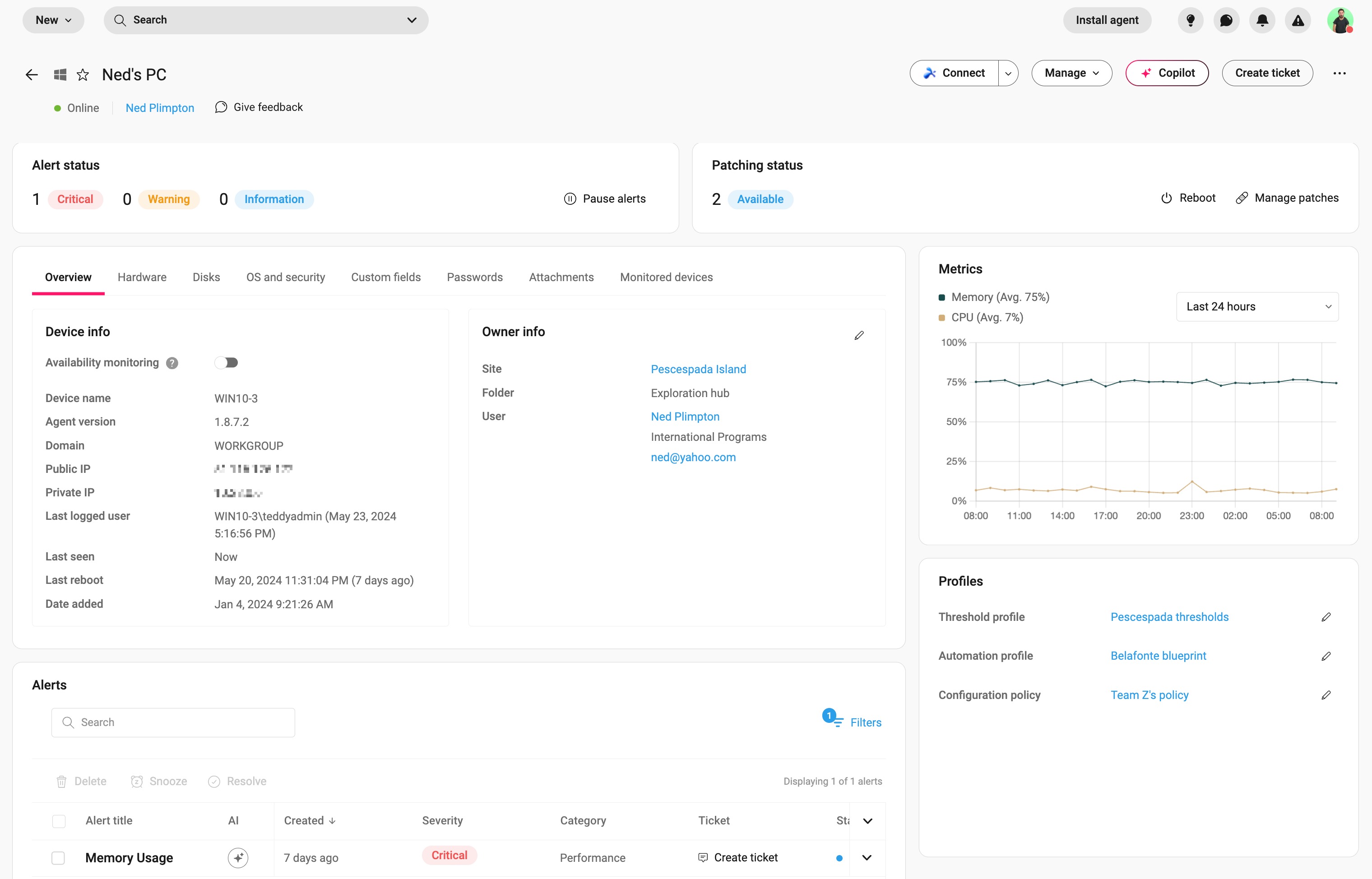The width and height of the screenshot is (1372, 879).
Task: Edit the Threshold profile pencil icon
Action: 1326,617
